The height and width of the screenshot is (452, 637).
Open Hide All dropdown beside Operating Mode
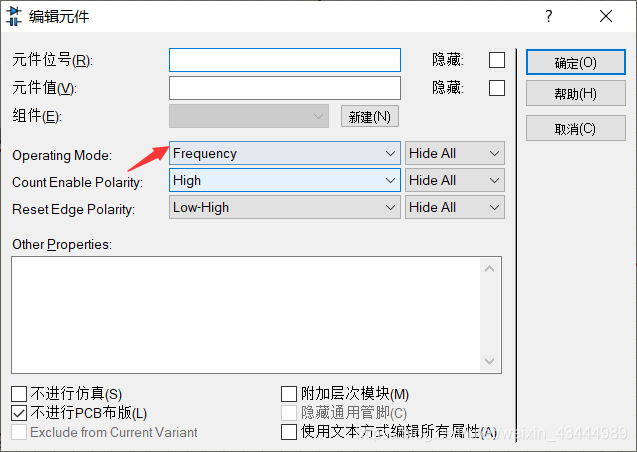[455, 153]
